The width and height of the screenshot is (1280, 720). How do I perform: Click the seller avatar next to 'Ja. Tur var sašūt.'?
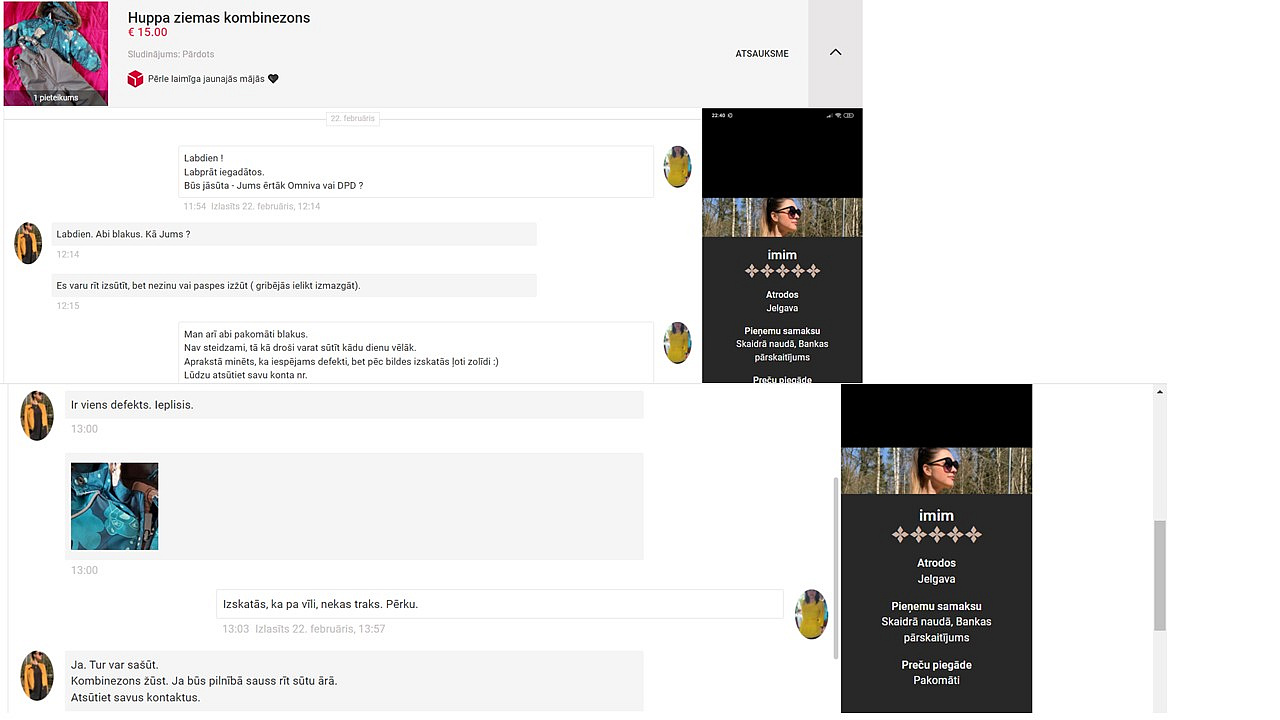tap(37, 675)
